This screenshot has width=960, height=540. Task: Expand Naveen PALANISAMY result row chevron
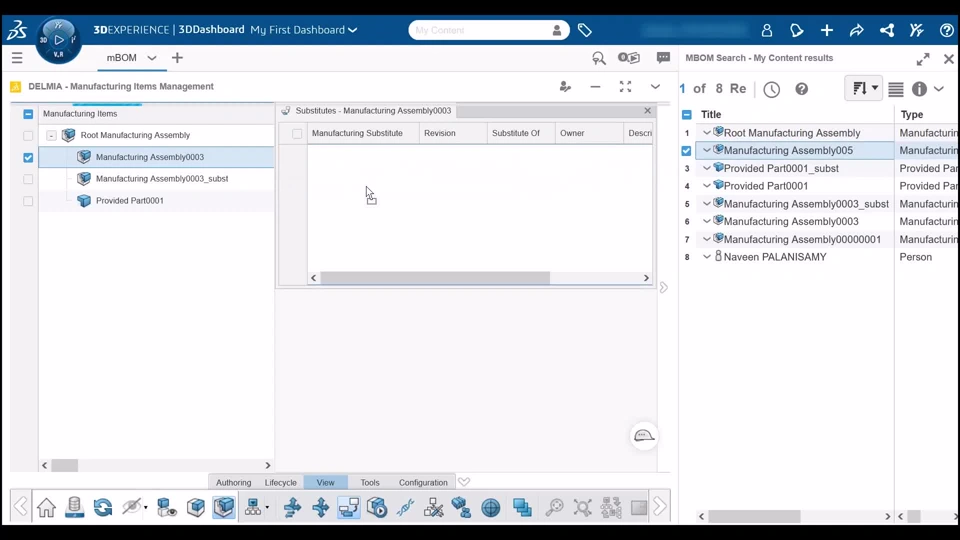point(707,257)
